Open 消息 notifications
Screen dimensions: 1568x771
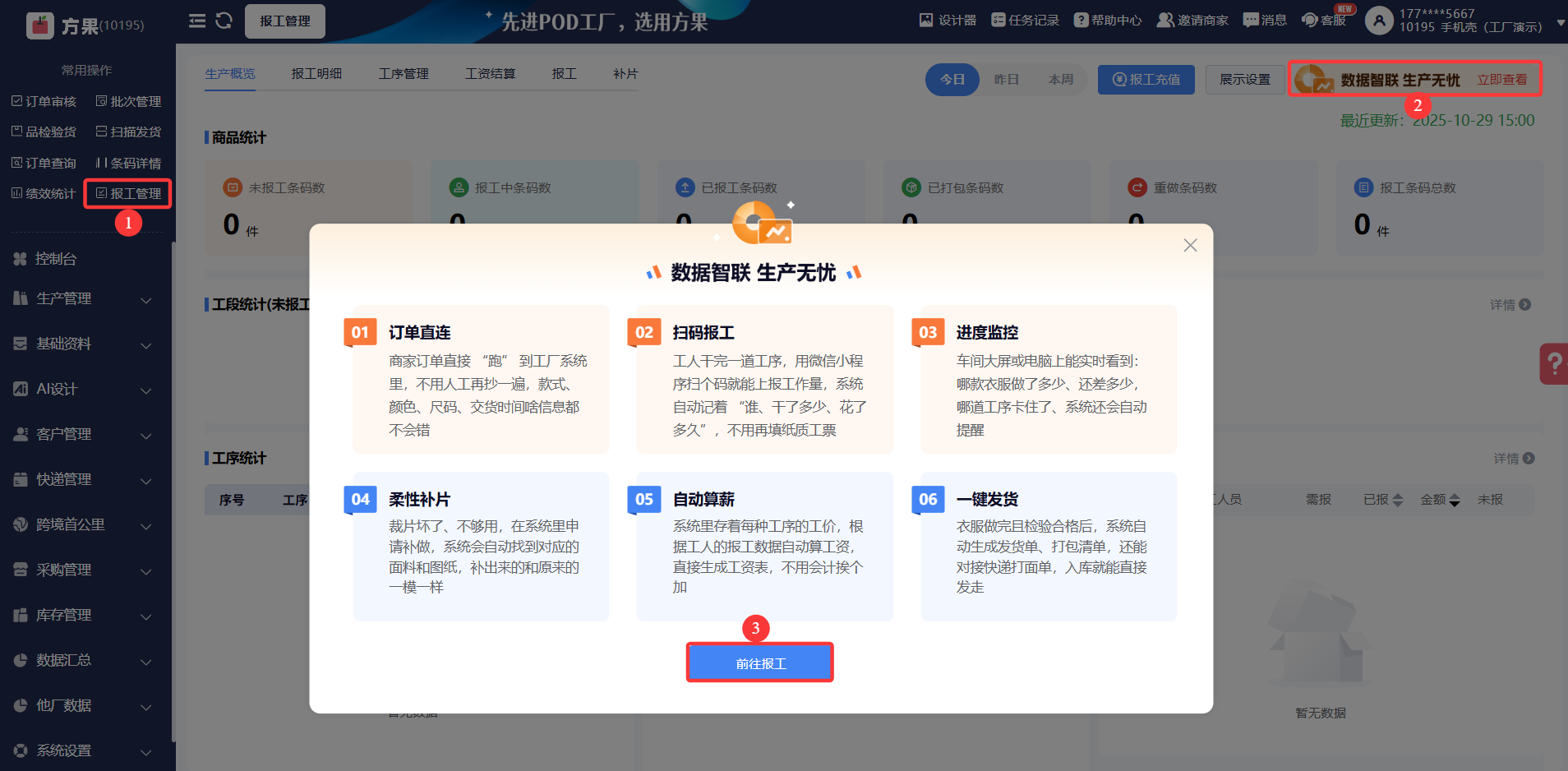[1265, 21]
